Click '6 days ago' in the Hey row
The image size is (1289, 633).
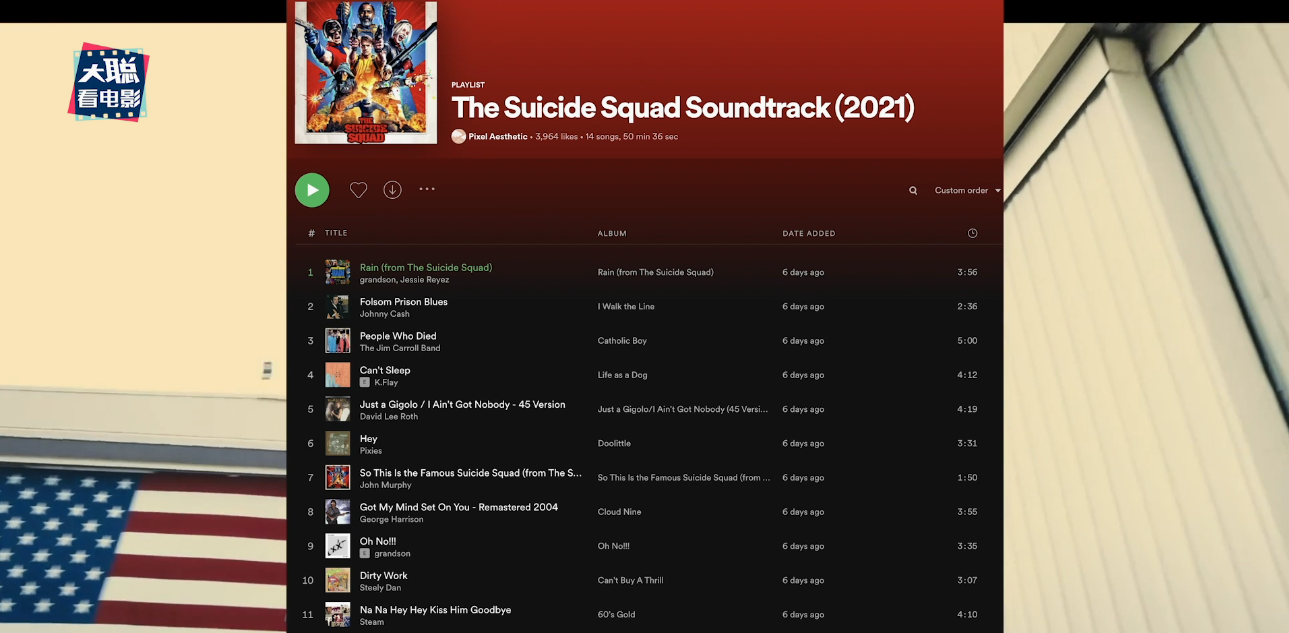pos(803,443)
